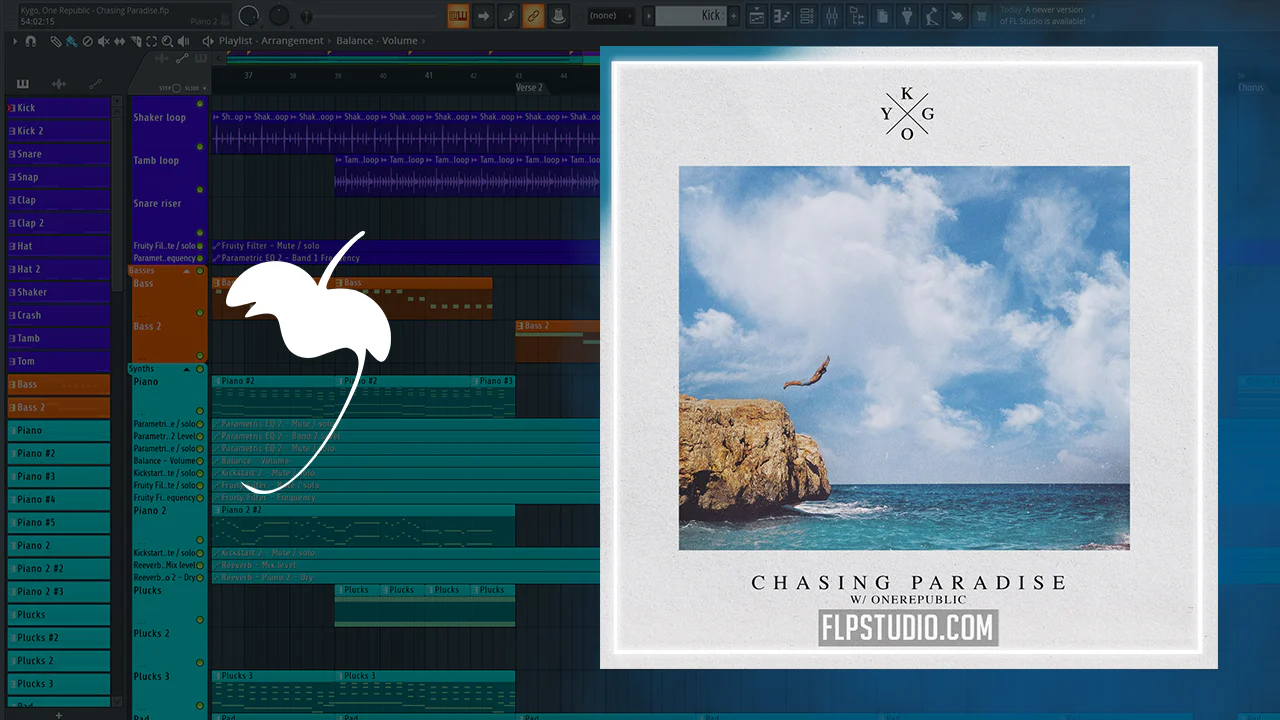This screenshot has width=1280, height=720.
Task: Select the Select (marquee) tool in playlist toolbar
Action: click(x=151, y=41)
